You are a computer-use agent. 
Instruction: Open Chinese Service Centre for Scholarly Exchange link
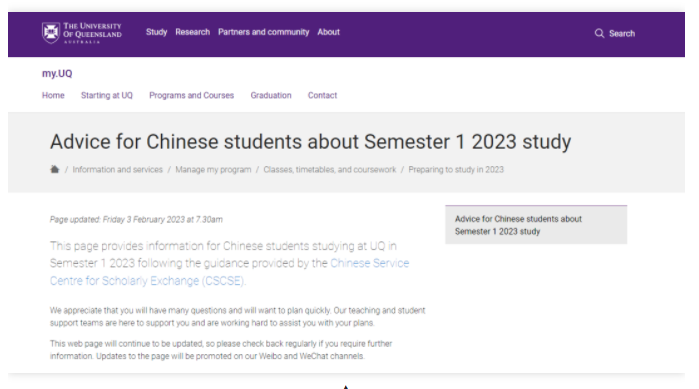[229, 272]
